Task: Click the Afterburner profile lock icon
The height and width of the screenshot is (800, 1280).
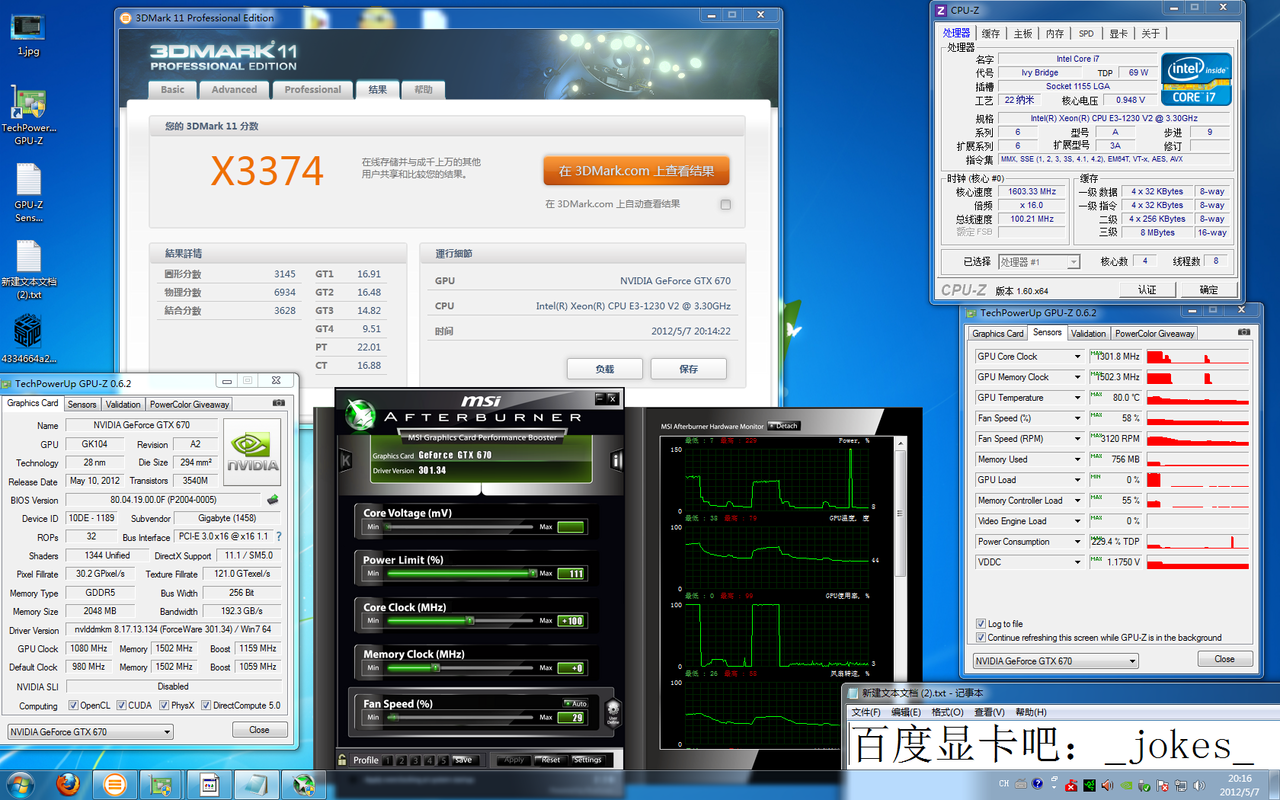Action: (x=343, y=760)
